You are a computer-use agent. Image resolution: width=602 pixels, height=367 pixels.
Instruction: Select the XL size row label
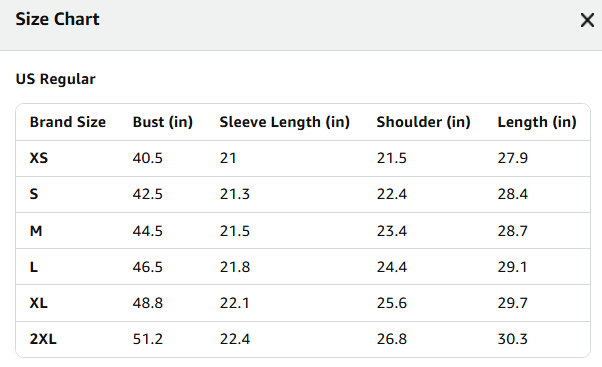[x=38, y=303]
